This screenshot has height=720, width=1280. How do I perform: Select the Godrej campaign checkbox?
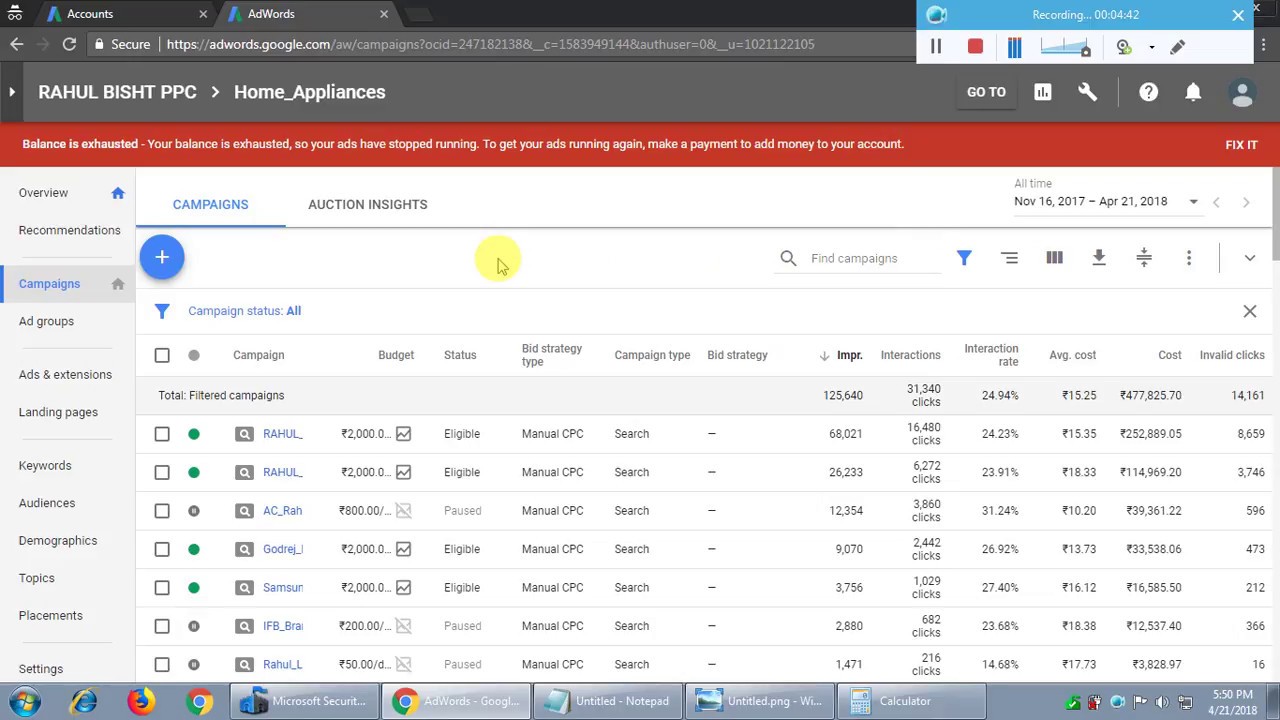click(x=162, y=549)
